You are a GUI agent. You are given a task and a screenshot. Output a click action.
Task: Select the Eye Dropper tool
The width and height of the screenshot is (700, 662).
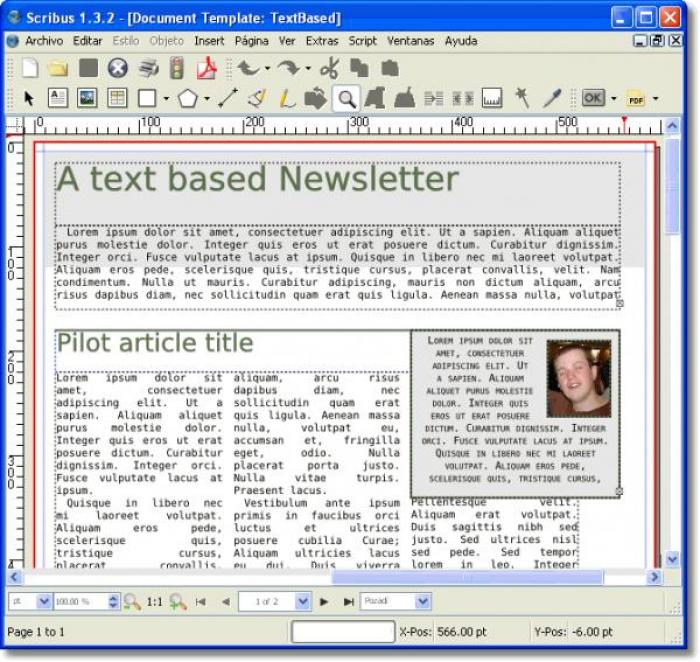pos(552,98)
